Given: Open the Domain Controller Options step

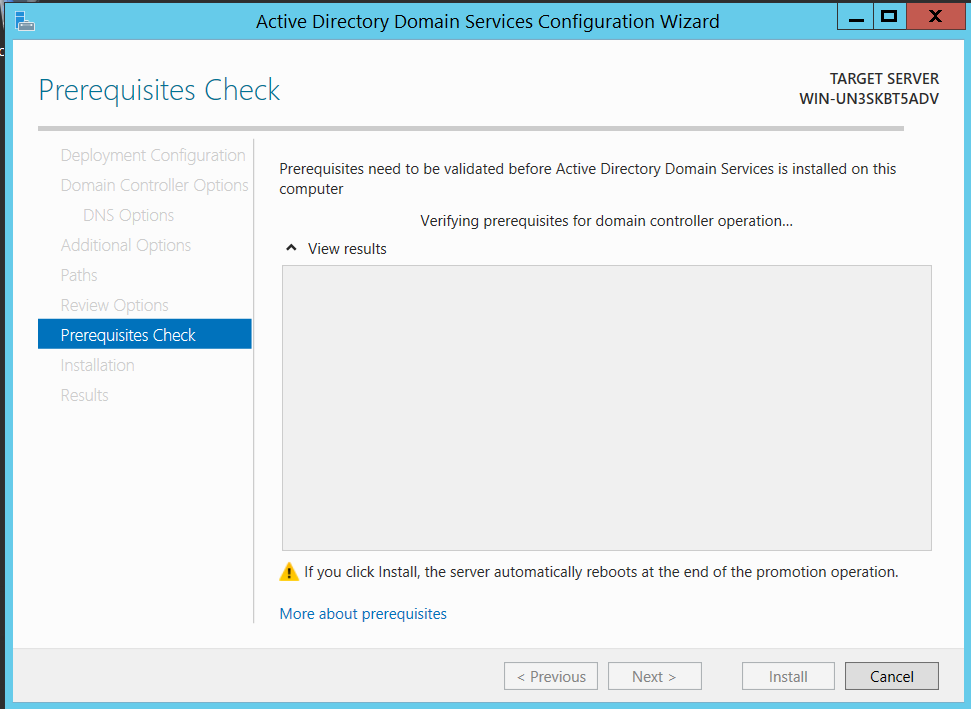Looking at the screenshot, I should click(154, 185).
